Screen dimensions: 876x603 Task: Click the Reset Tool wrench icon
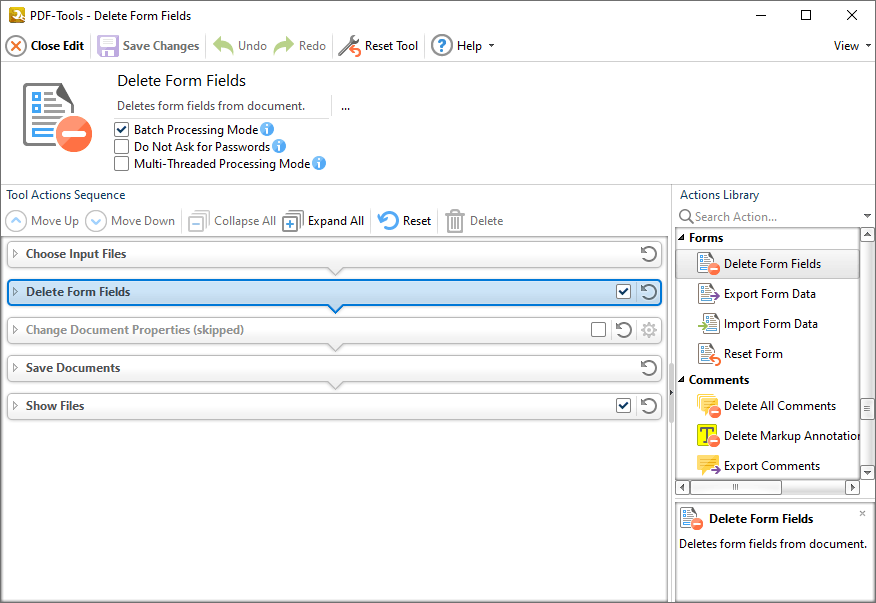(350, 46)
